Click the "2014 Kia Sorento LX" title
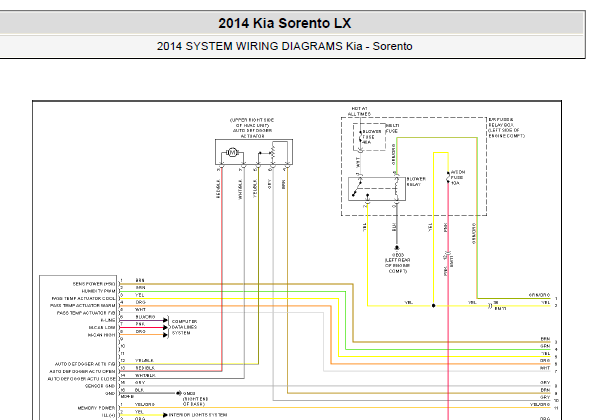This screenshot has height=420, width=590. (284, 23)
